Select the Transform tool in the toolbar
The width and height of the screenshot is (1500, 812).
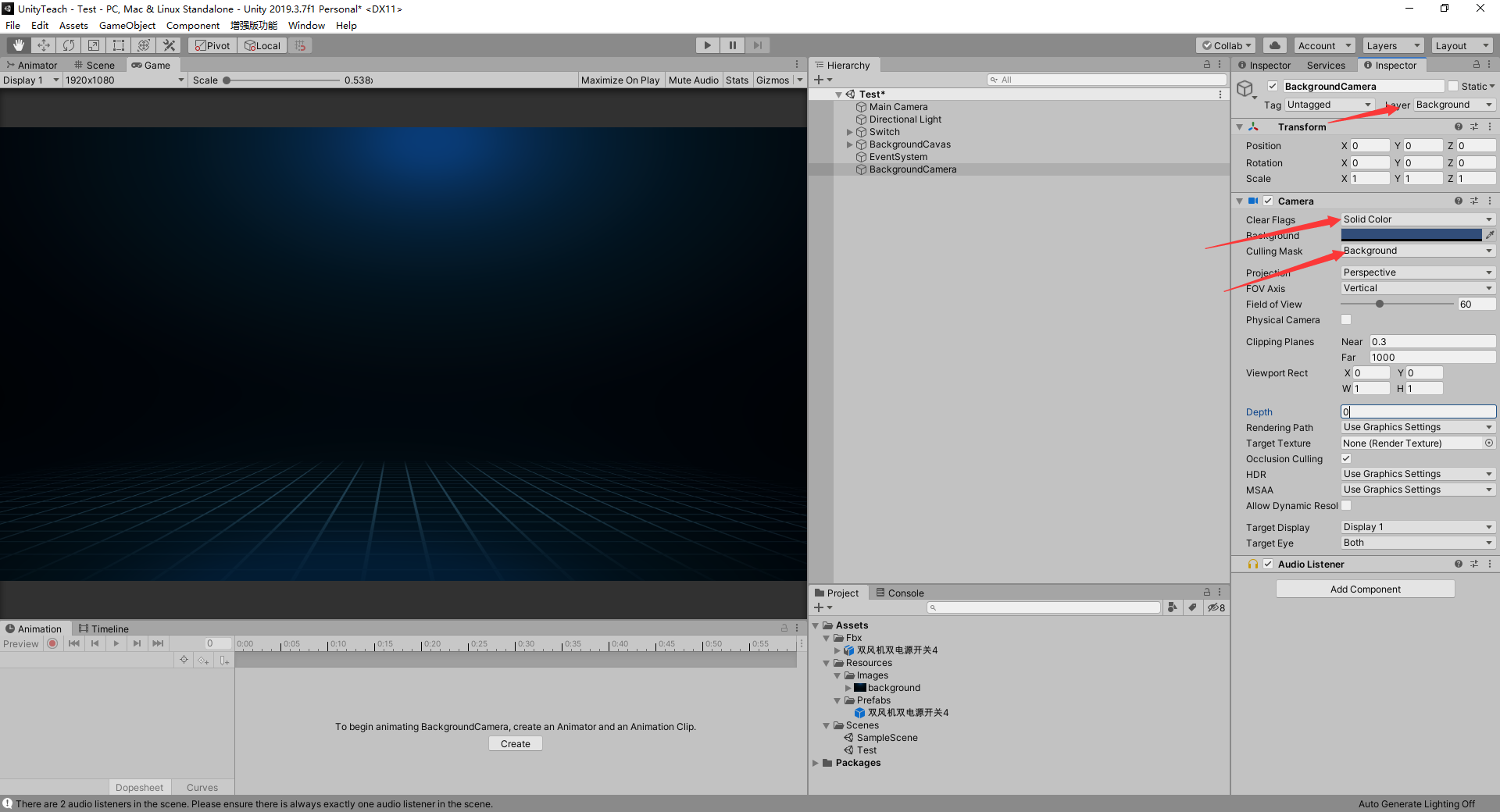point(144,45)
